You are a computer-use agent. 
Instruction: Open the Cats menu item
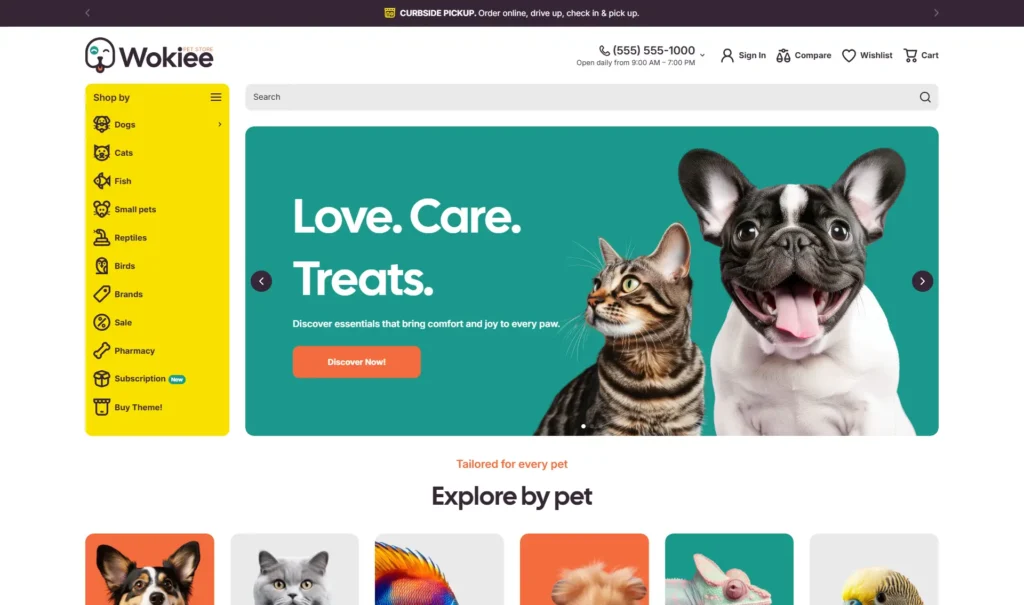[123, 153]
